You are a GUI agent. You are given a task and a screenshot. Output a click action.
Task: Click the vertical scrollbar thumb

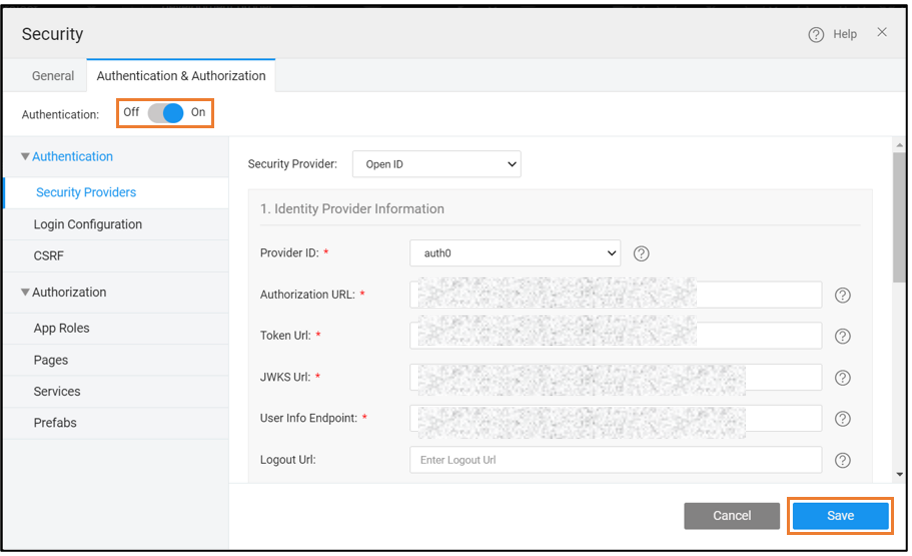pos(898,215)
